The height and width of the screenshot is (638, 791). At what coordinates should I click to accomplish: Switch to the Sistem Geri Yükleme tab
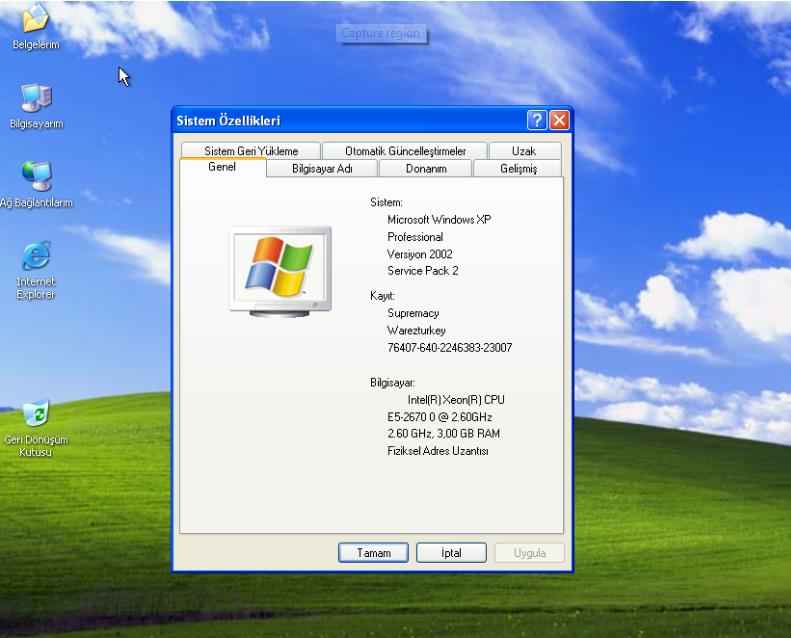(251, 151)
